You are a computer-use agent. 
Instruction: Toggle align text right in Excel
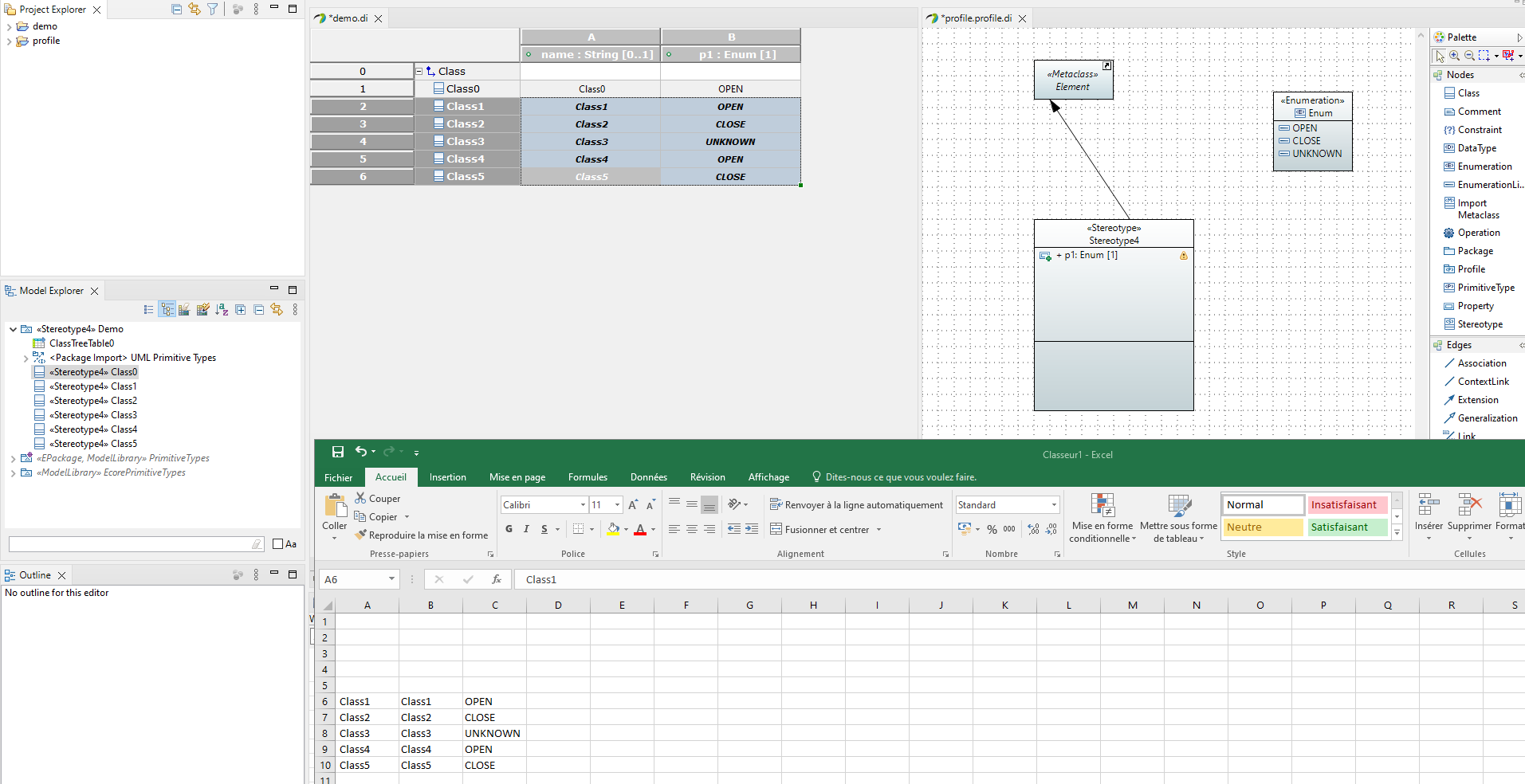coord(709,529)
